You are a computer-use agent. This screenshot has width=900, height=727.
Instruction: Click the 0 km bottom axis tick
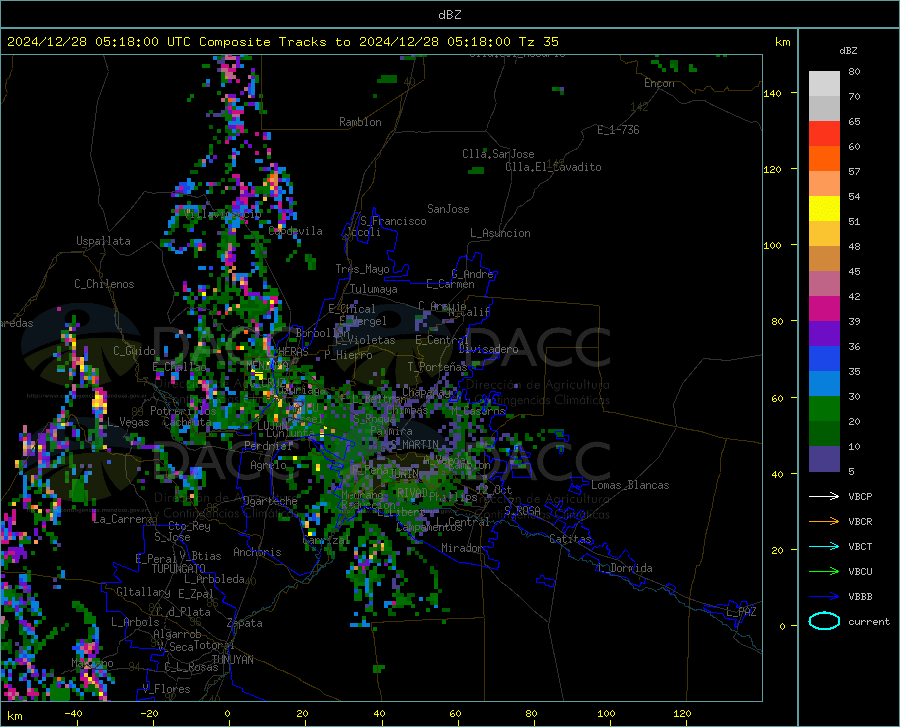tap(228, 713)
